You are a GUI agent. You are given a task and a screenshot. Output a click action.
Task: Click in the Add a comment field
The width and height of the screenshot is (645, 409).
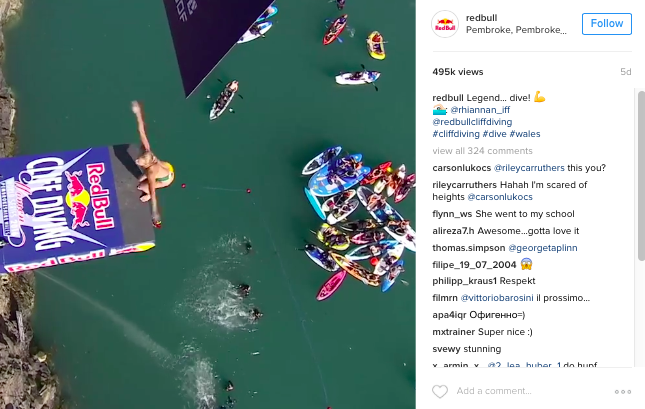(x=531, y=391)
